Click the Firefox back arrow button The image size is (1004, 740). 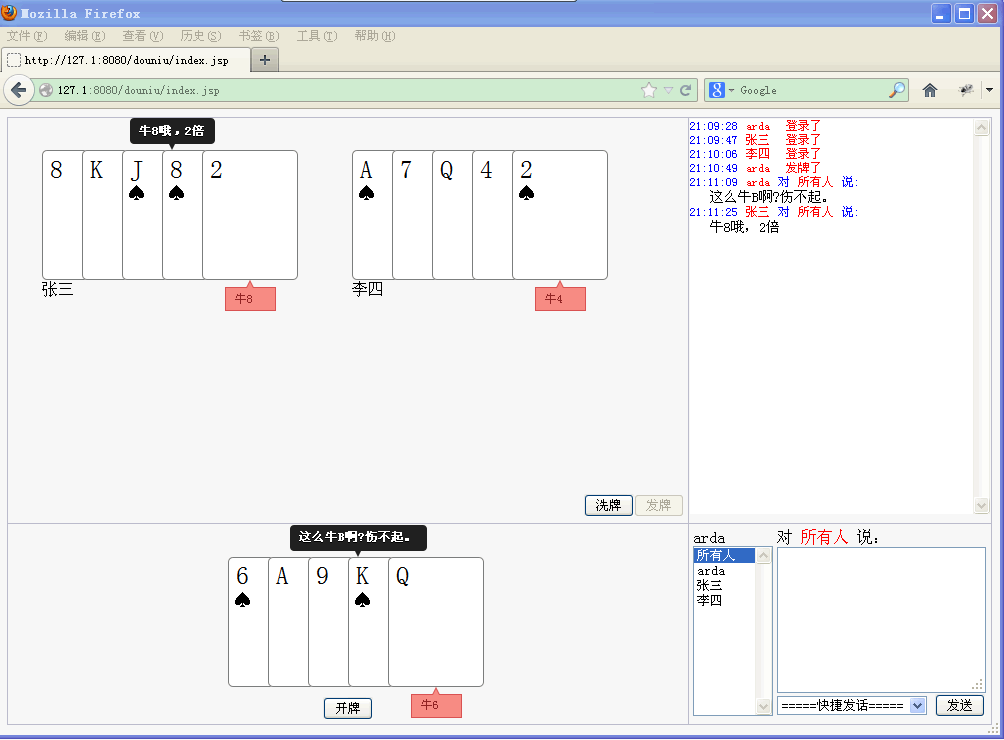click(x=19, y=90)
